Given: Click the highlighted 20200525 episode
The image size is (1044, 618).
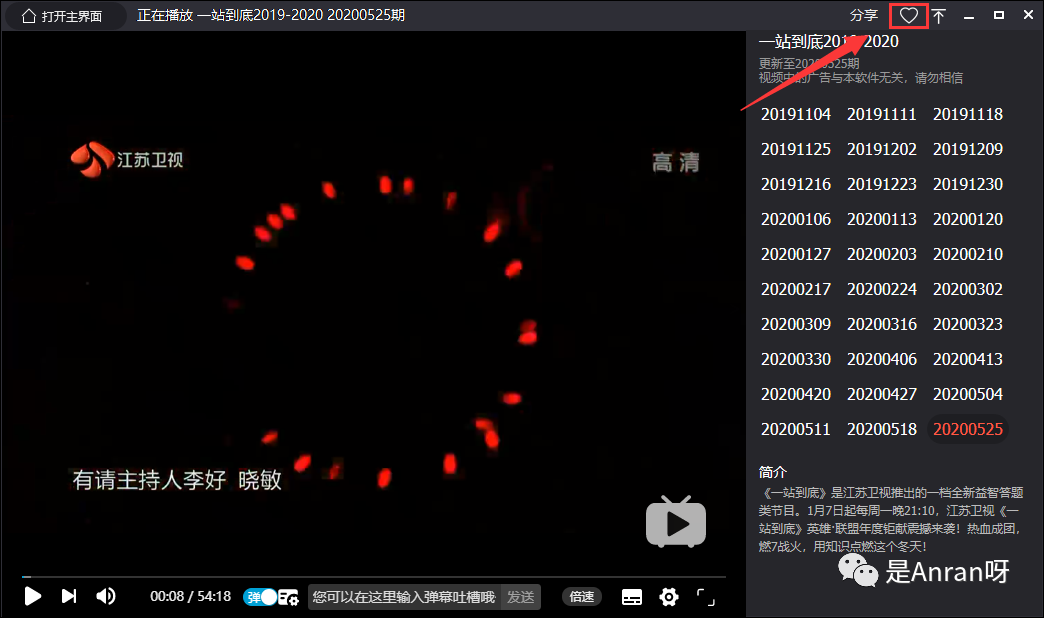Looking at the screenshot, I should point(967,430).
